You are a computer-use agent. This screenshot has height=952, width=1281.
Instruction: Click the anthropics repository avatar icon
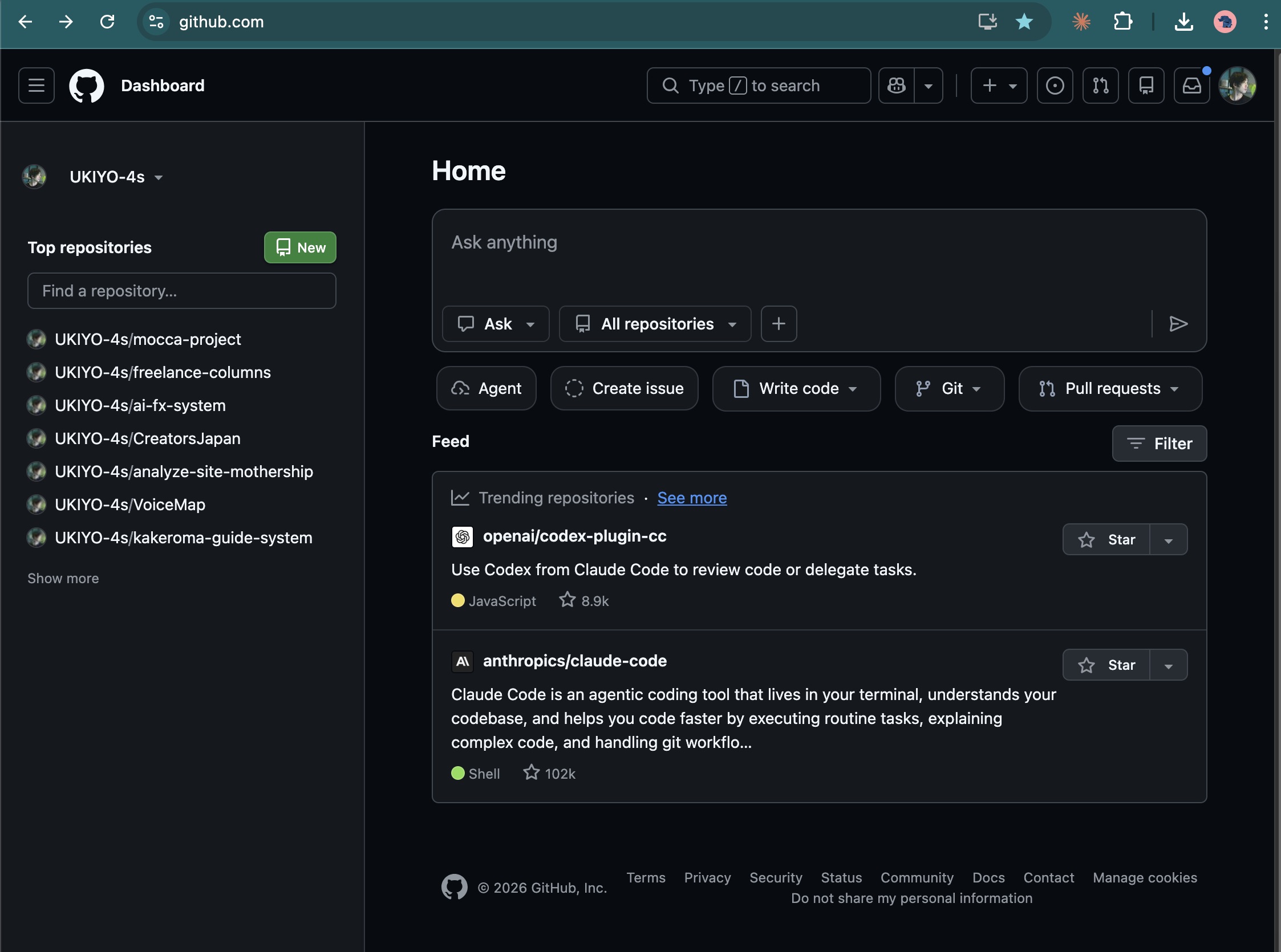pos(463,662)
